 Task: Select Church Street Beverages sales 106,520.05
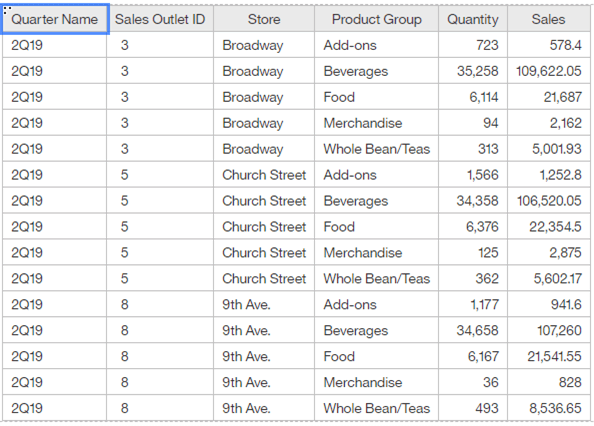click(x=549, y=201)
